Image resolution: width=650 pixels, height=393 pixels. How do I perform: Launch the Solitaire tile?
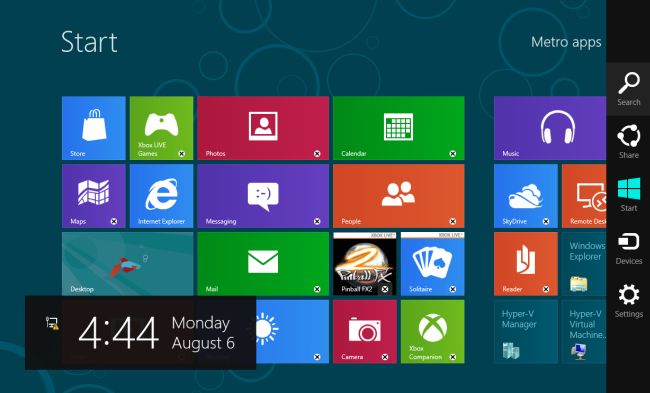[x=432, y=264]
